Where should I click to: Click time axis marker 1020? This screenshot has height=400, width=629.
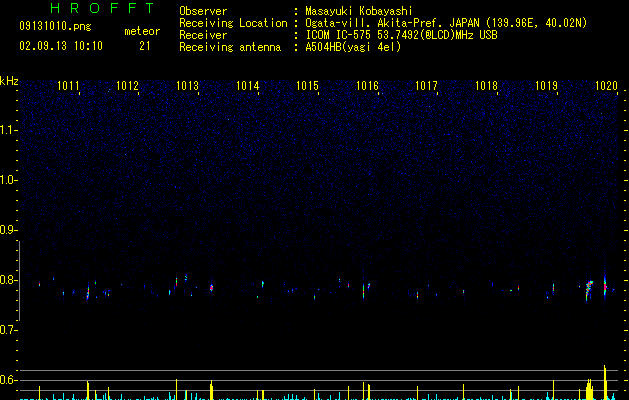(606, 86)
